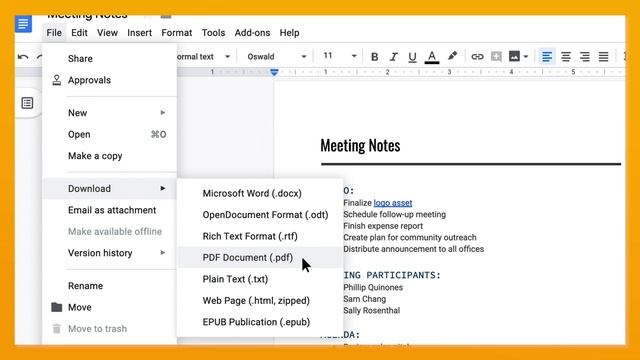
Task: Expand the Version history submenu arrow
Action: tap(163, 253)
